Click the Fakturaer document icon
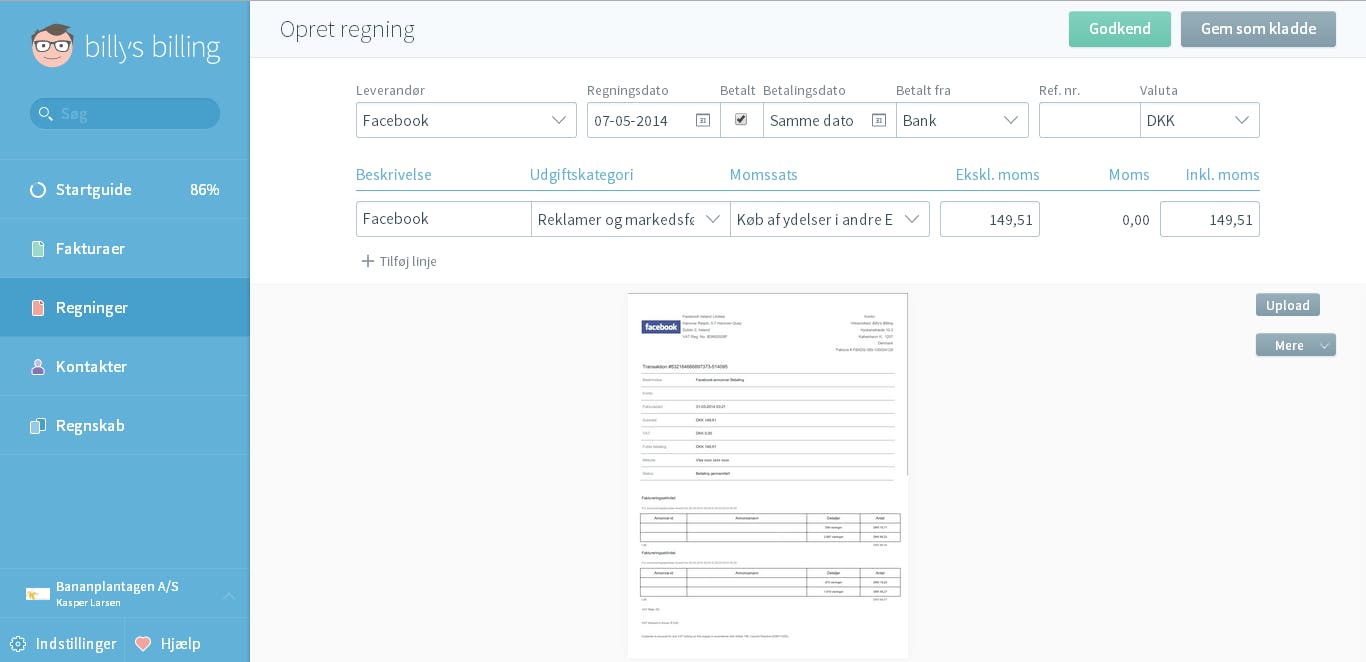The height and width of the screenshot is (662, 1366). (x=38, y=249)
